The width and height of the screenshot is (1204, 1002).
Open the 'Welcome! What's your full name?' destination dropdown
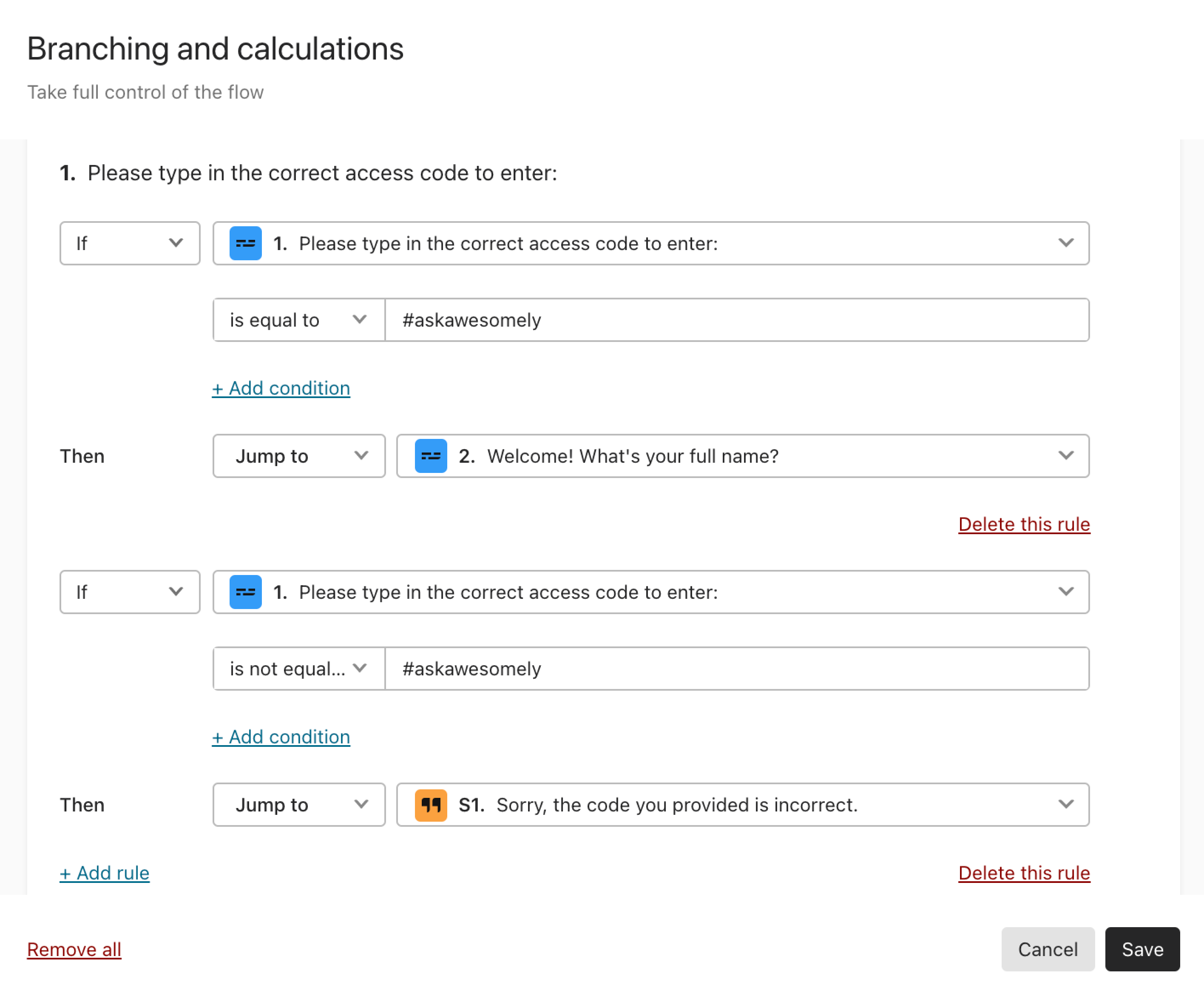[x=743, y=456]
